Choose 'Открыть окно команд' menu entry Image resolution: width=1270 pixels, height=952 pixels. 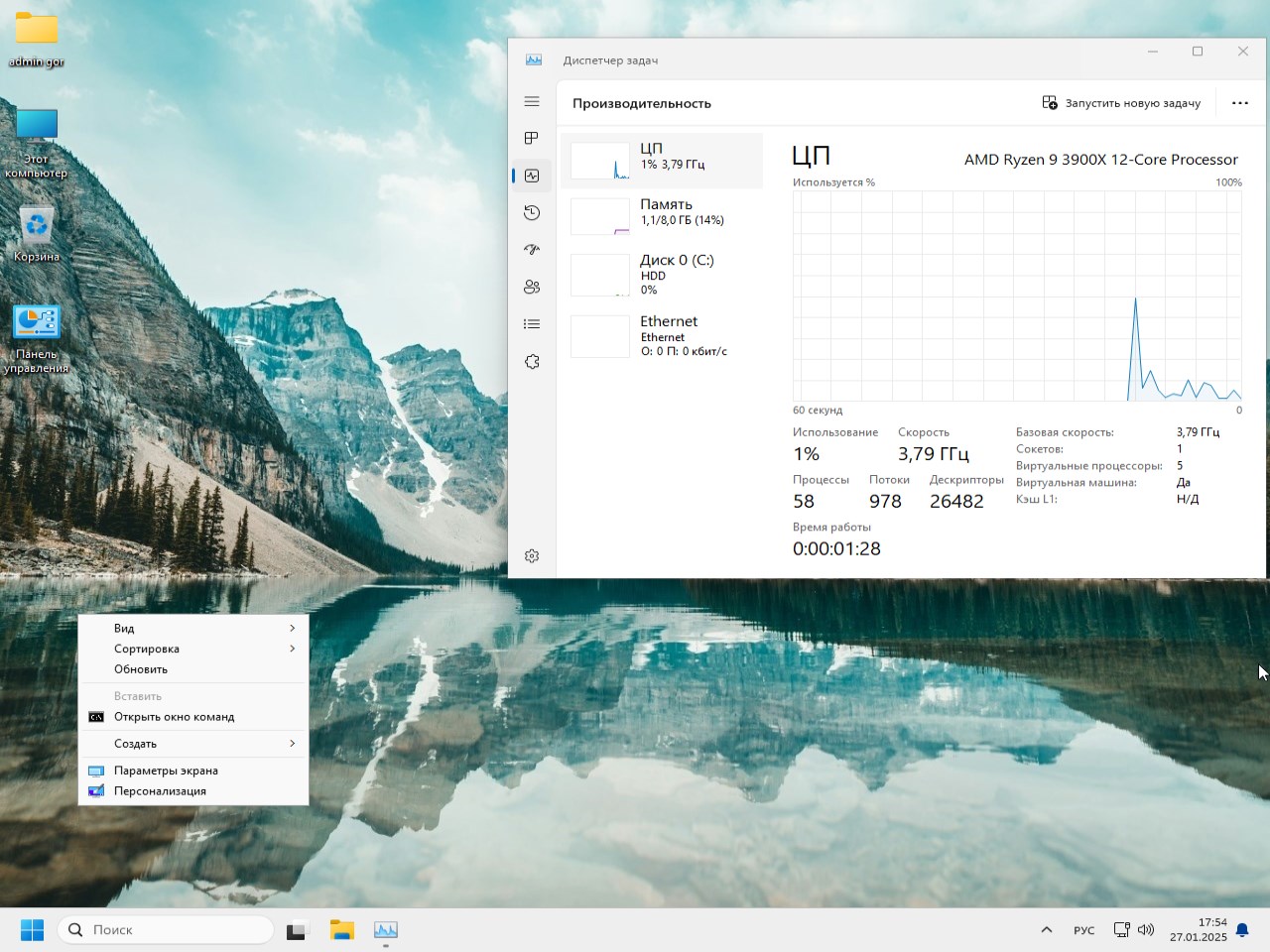pyautogui.click(x=193, y=717)
